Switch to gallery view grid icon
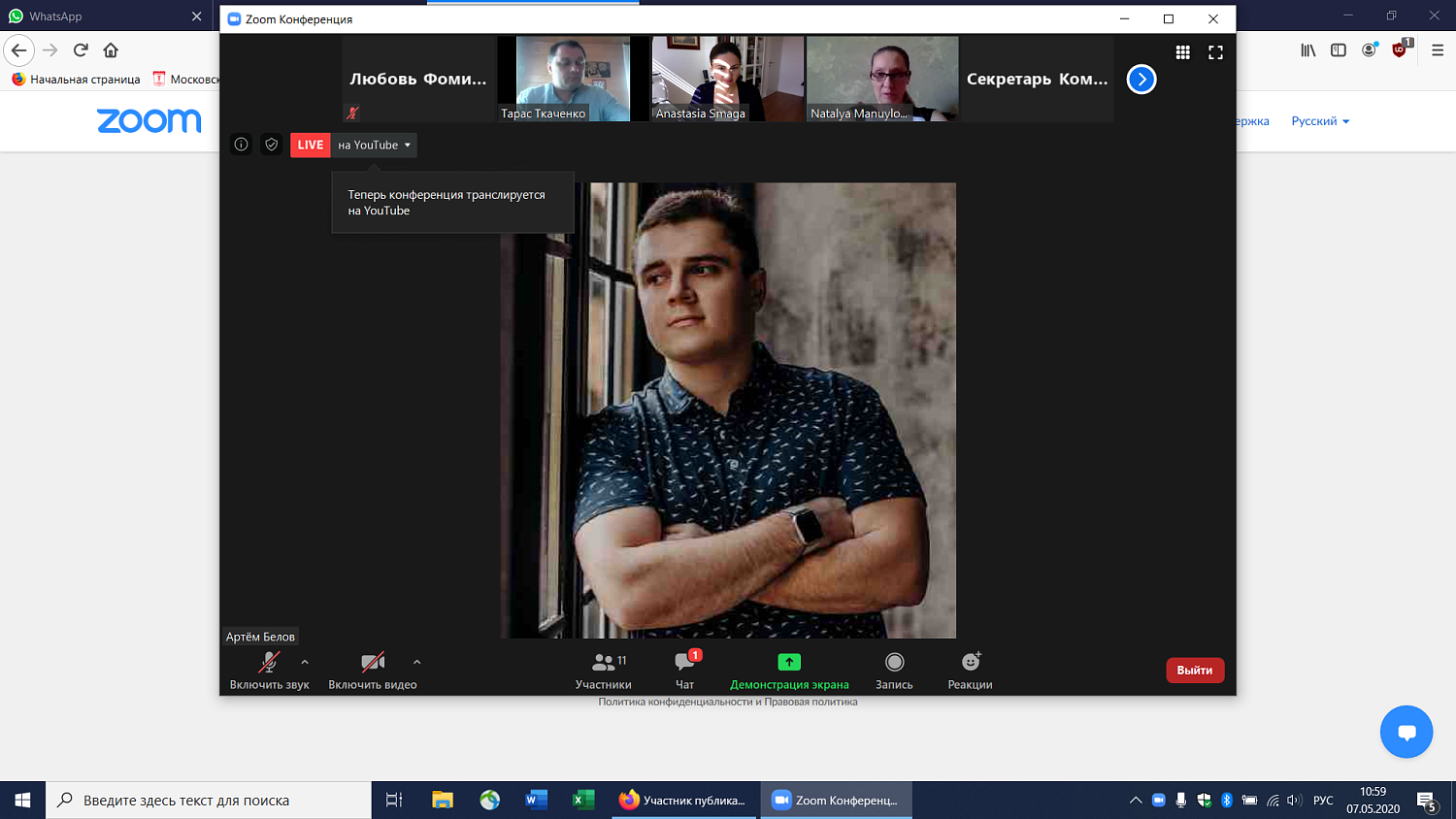The width and height of the screenshot is (1456, 819). [x=1182, y=52]
